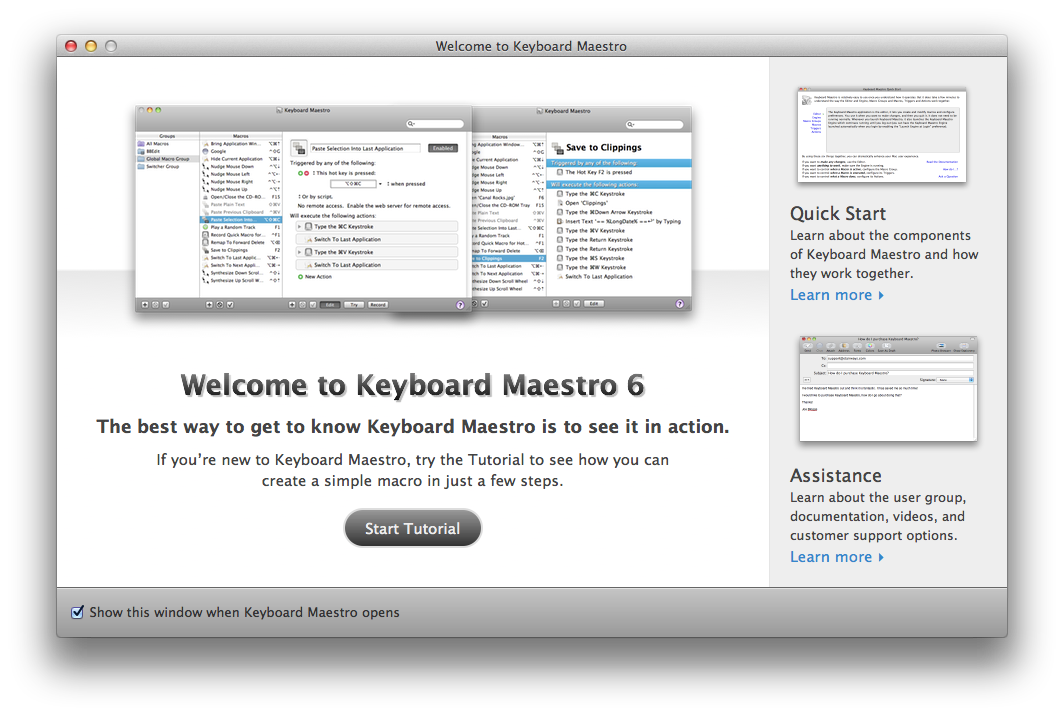
Task: Click the paragraph about trying the Tutorial
Action: tap(413, 470)
